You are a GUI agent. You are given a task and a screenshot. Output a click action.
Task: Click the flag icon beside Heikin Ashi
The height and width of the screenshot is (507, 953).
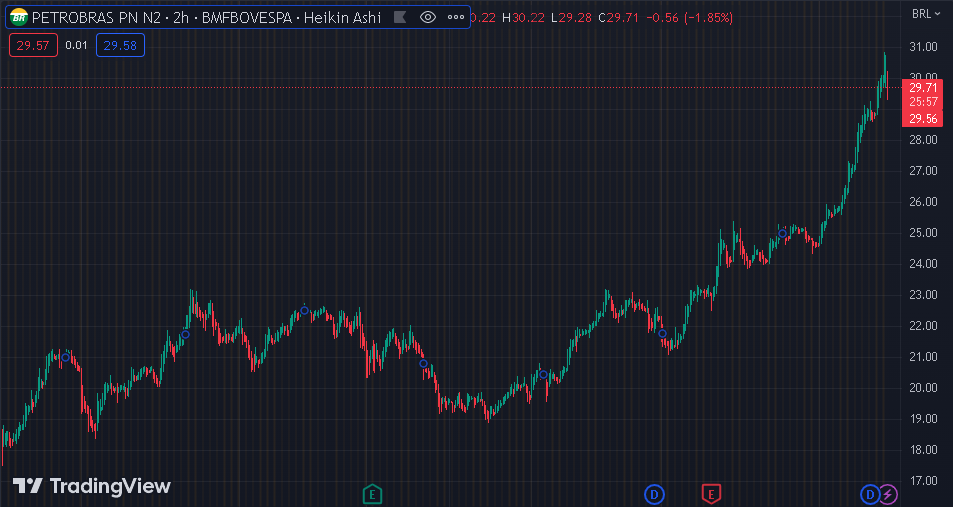pos(400,17)
